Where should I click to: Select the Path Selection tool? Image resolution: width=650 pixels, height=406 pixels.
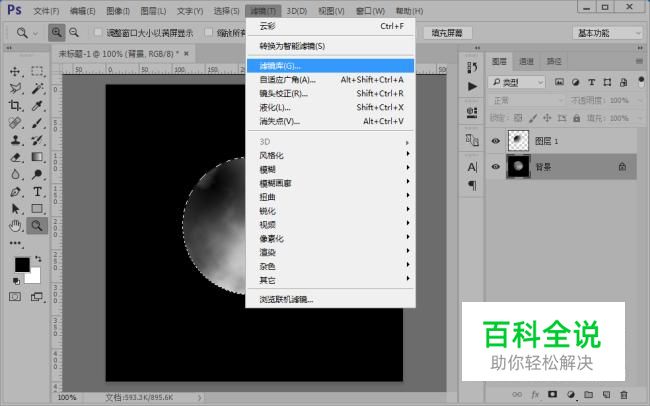(x=15, y=209)
